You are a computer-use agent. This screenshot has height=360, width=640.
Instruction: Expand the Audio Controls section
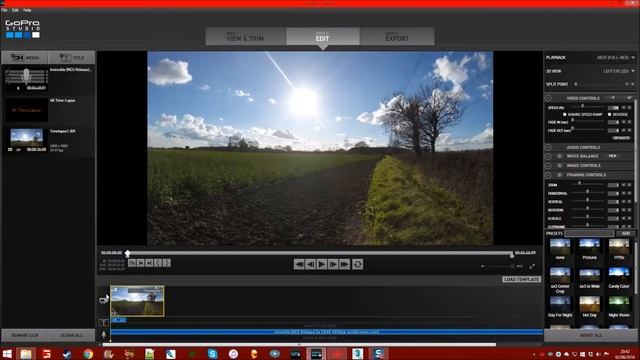[x=548, y=147]
